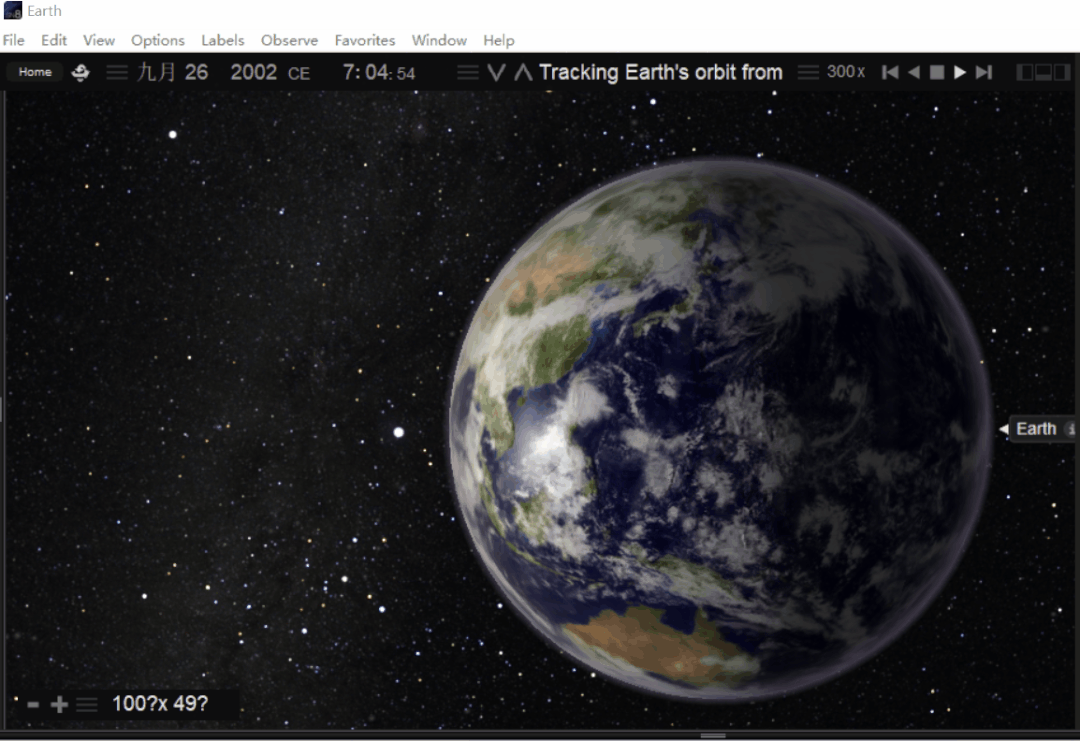The height and width of the screenshot is (741, 1080).
Task: Select the minutes value 04 in time
Action: [376, 72]
